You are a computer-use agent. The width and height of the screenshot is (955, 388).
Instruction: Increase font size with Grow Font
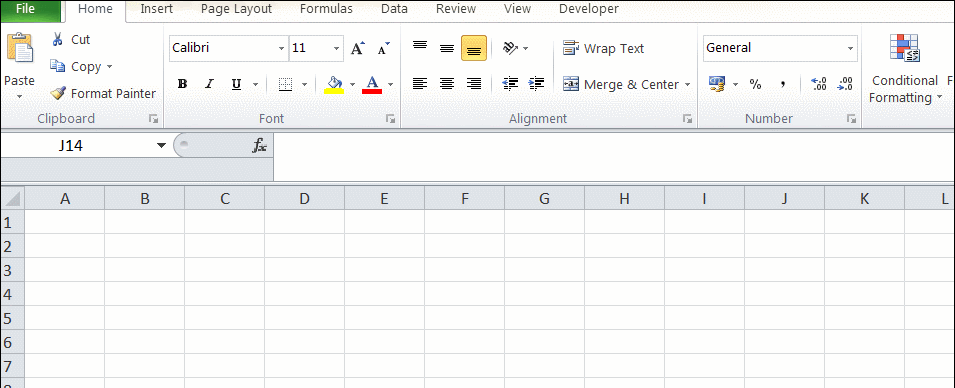pyautogui.click(x=358, y=48)
